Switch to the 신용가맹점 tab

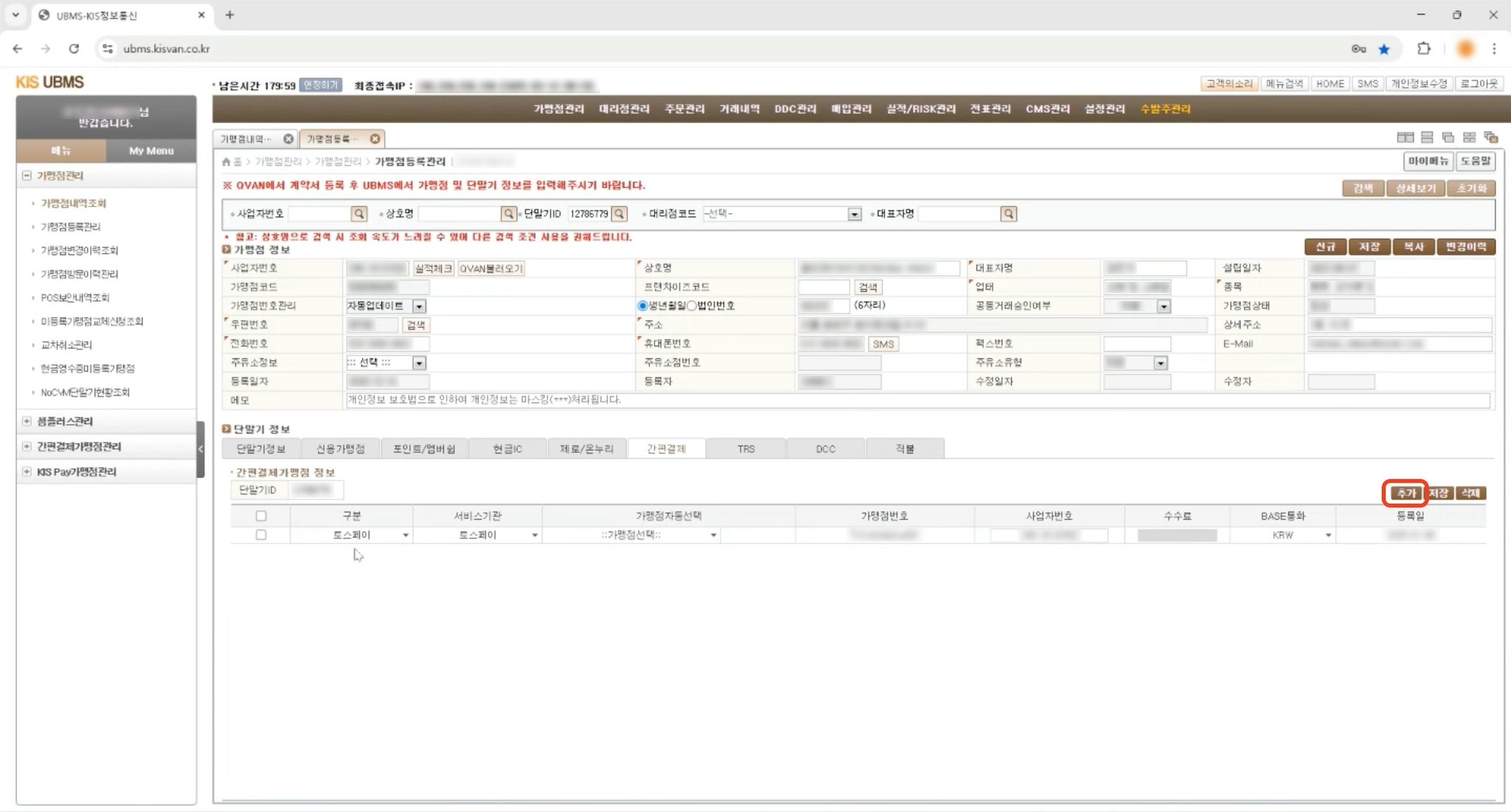[x=340, y=448]
